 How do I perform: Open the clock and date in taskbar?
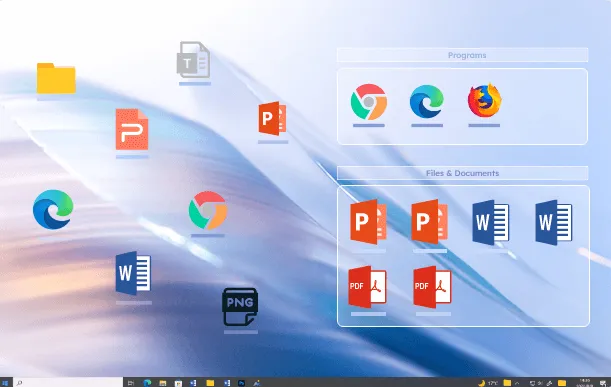tap(585, 383)
